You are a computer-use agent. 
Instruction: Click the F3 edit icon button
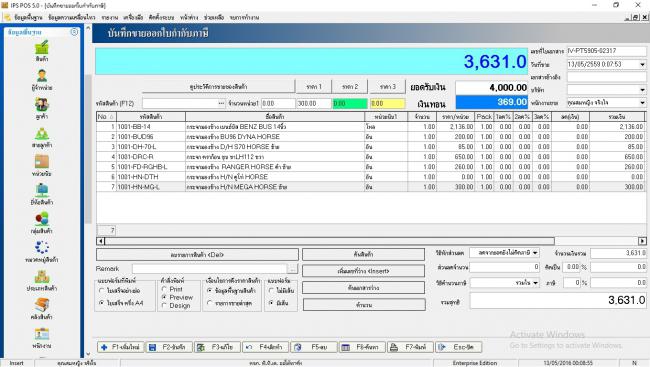[x=201, y=347]
